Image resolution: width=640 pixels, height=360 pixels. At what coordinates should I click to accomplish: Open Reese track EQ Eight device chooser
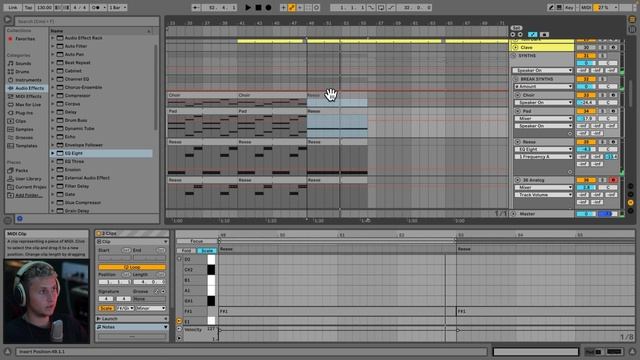(543, 149)
